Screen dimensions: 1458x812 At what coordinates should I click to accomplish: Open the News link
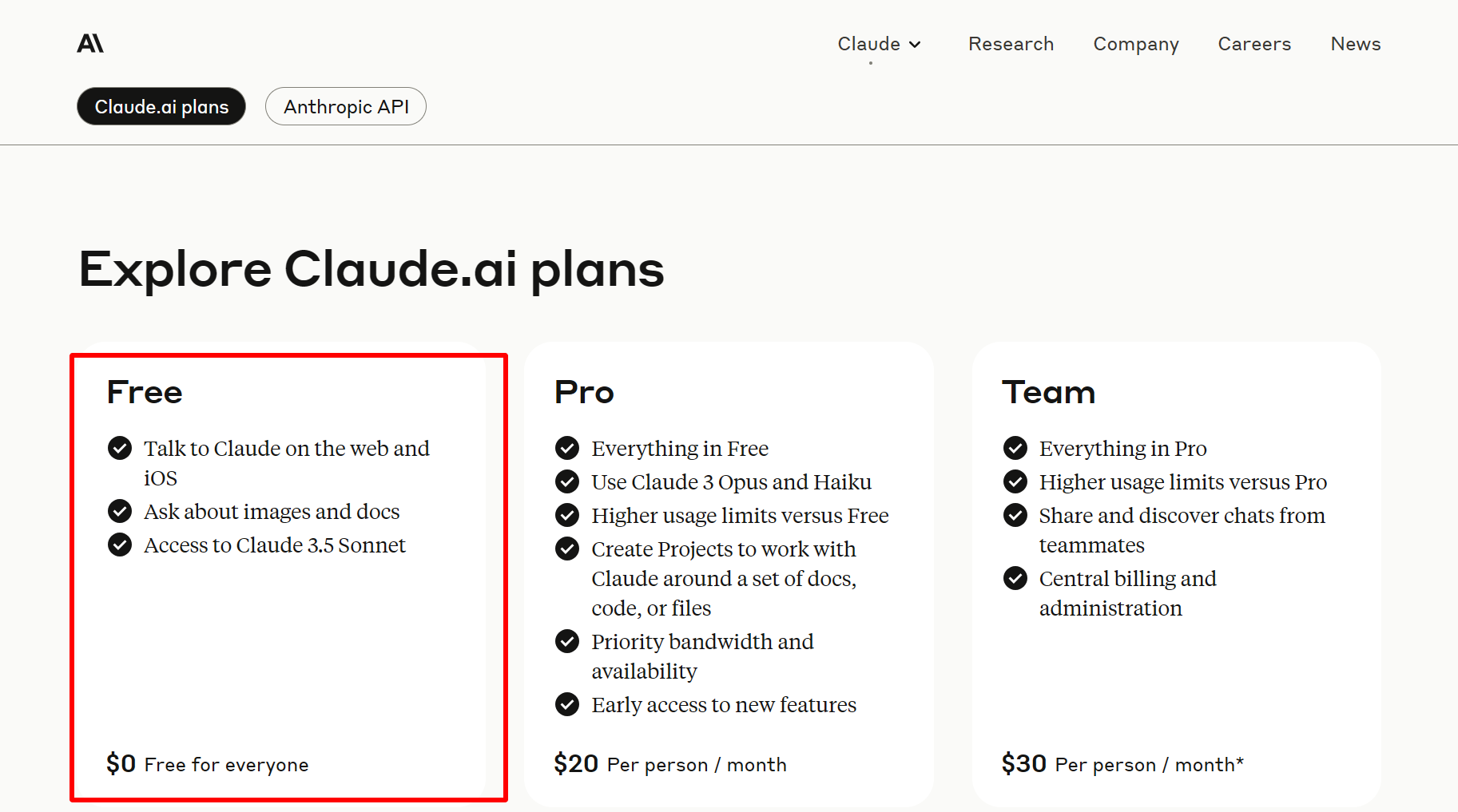pyautogui.click(x=1355, y=44)
